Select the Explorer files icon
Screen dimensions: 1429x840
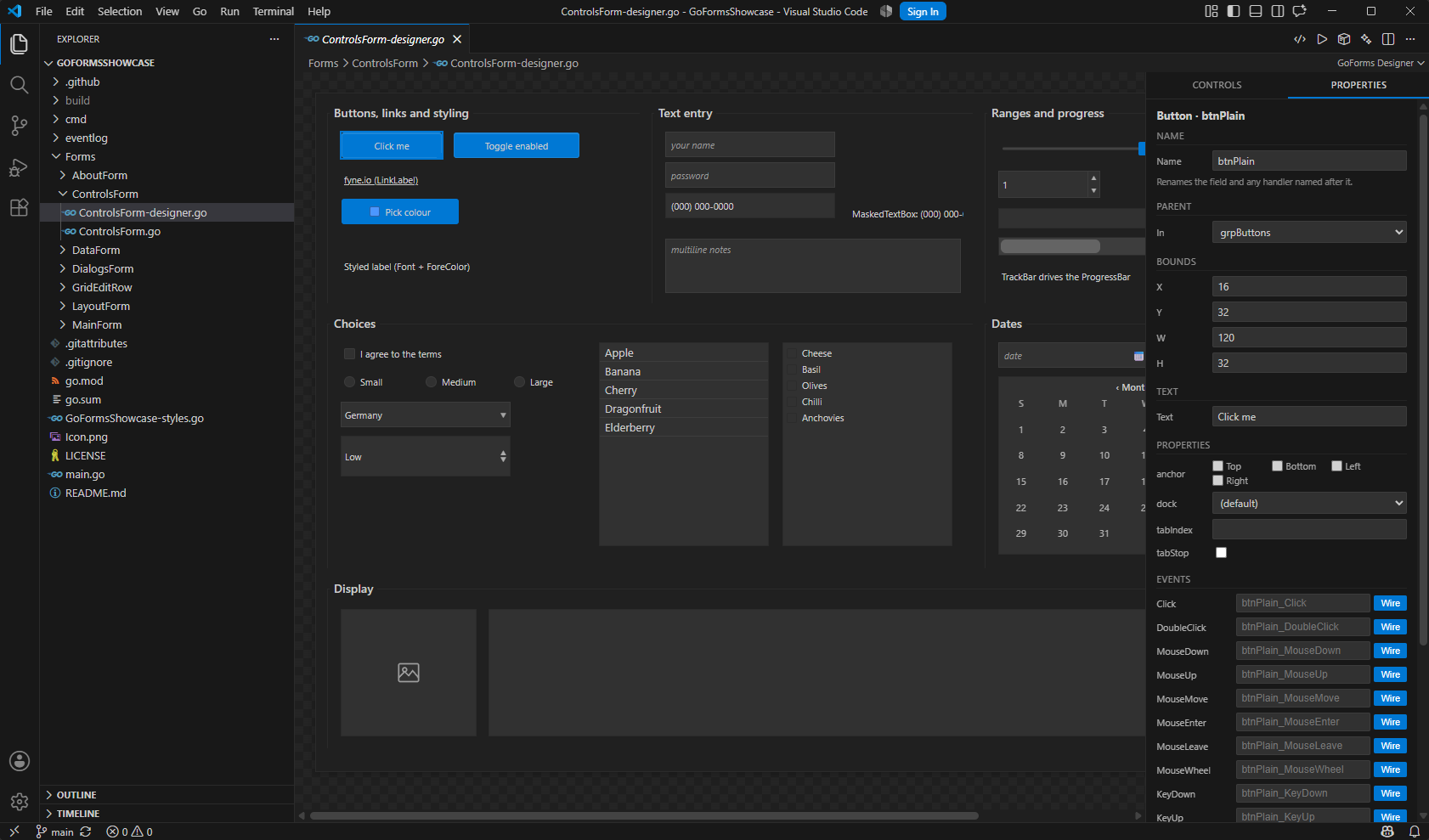pyautogui.click(x=19, y=43)
